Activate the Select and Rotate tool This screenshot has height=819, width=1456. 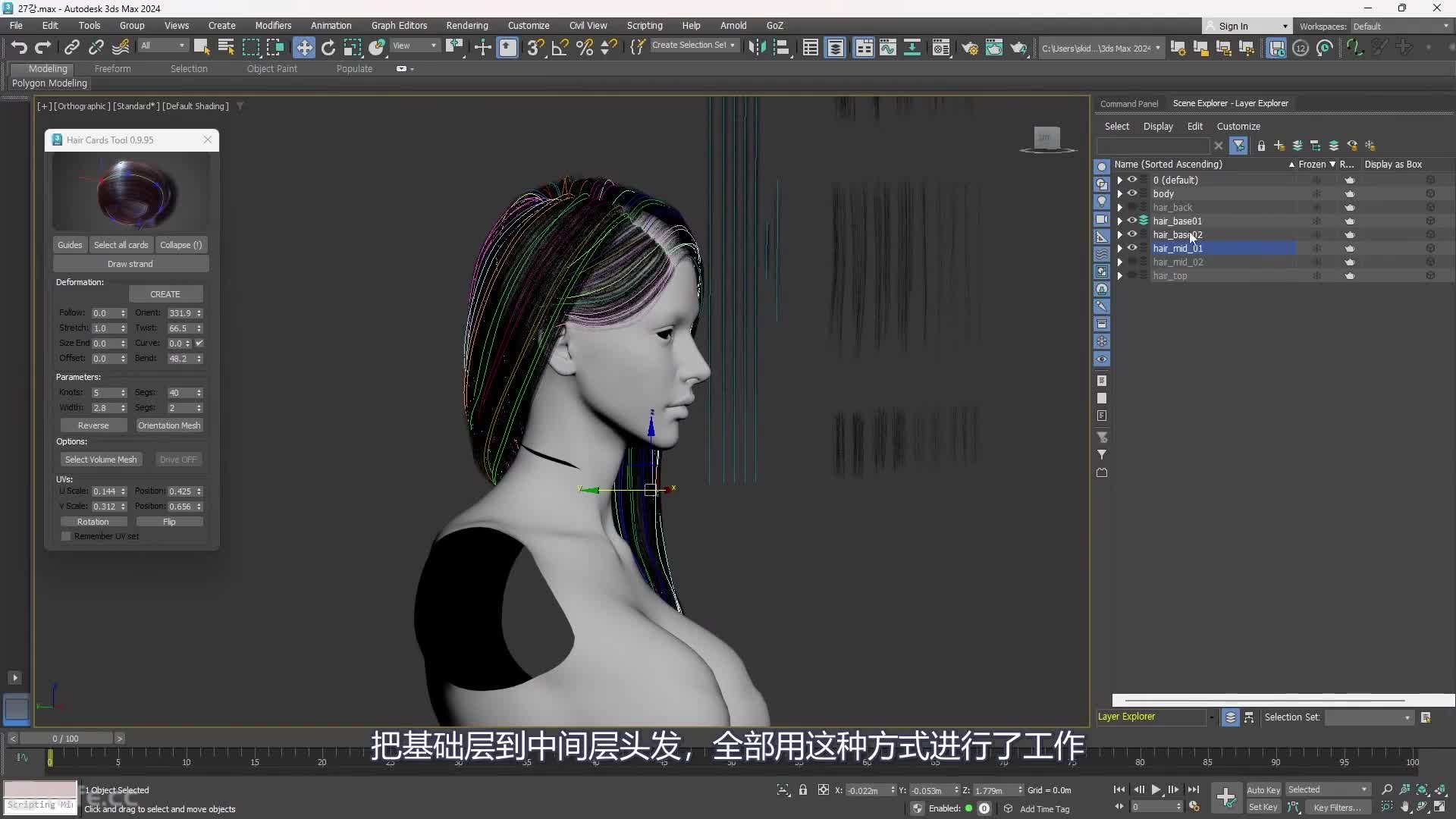(328, 48)
